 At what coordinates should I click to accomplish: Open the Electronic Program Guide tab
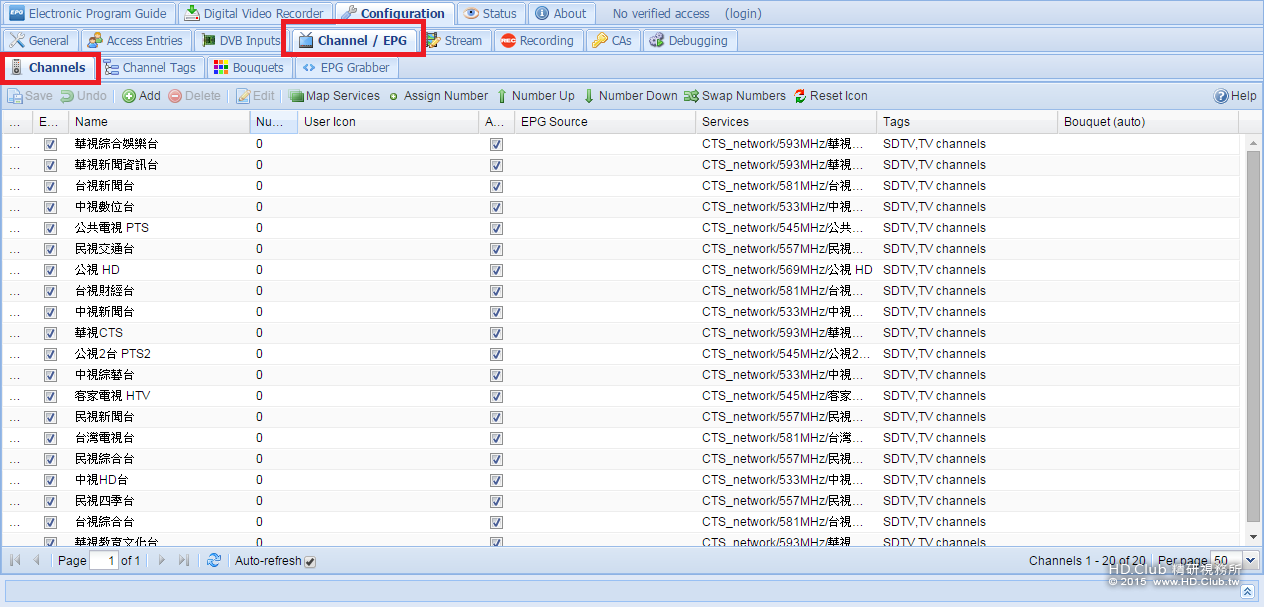pos(88,14)
